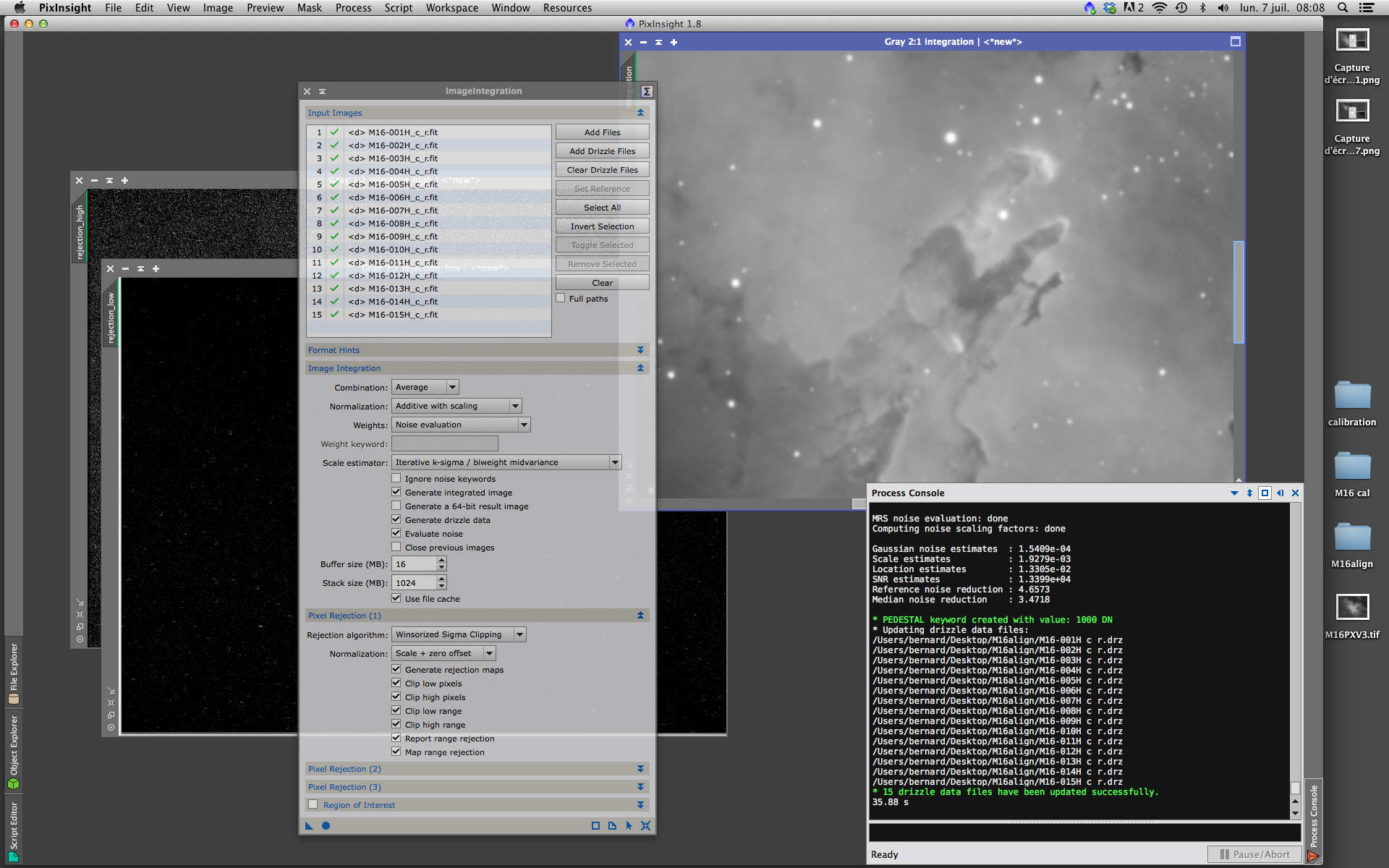This screenshot has height=868, width=1389.
Task: Click the Pause/Abort button
Action: tap(1255, 854)
